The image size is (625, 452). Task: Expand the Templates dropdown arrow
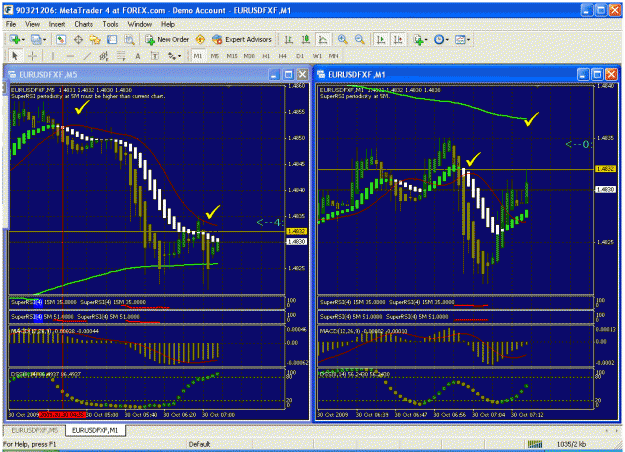(468, 39)
